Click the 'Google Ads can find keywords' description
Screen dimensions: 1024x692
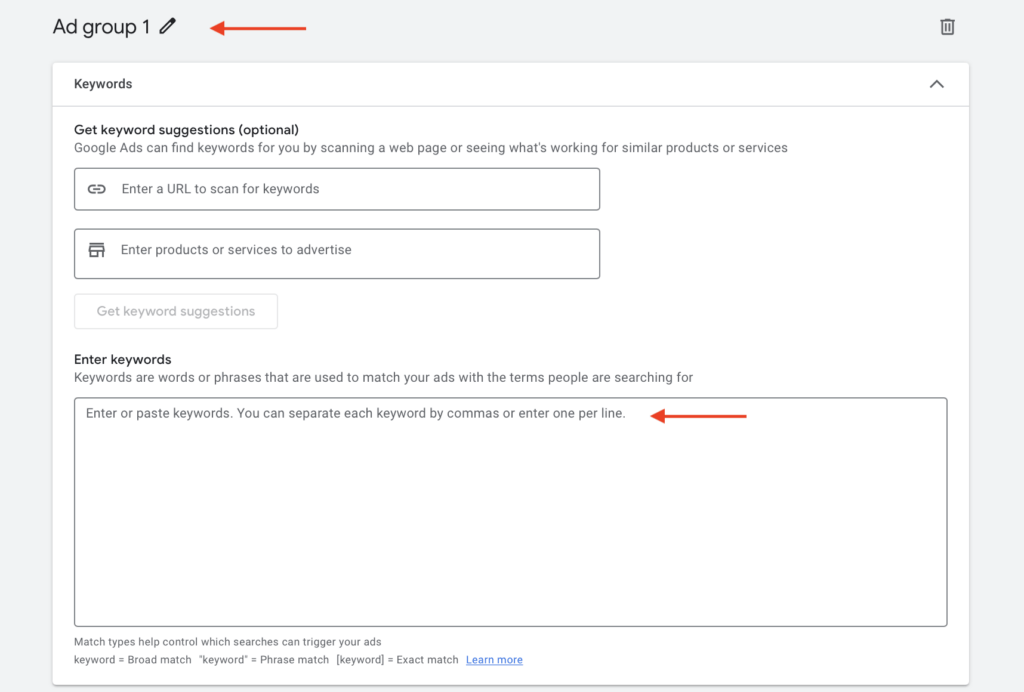430,148
